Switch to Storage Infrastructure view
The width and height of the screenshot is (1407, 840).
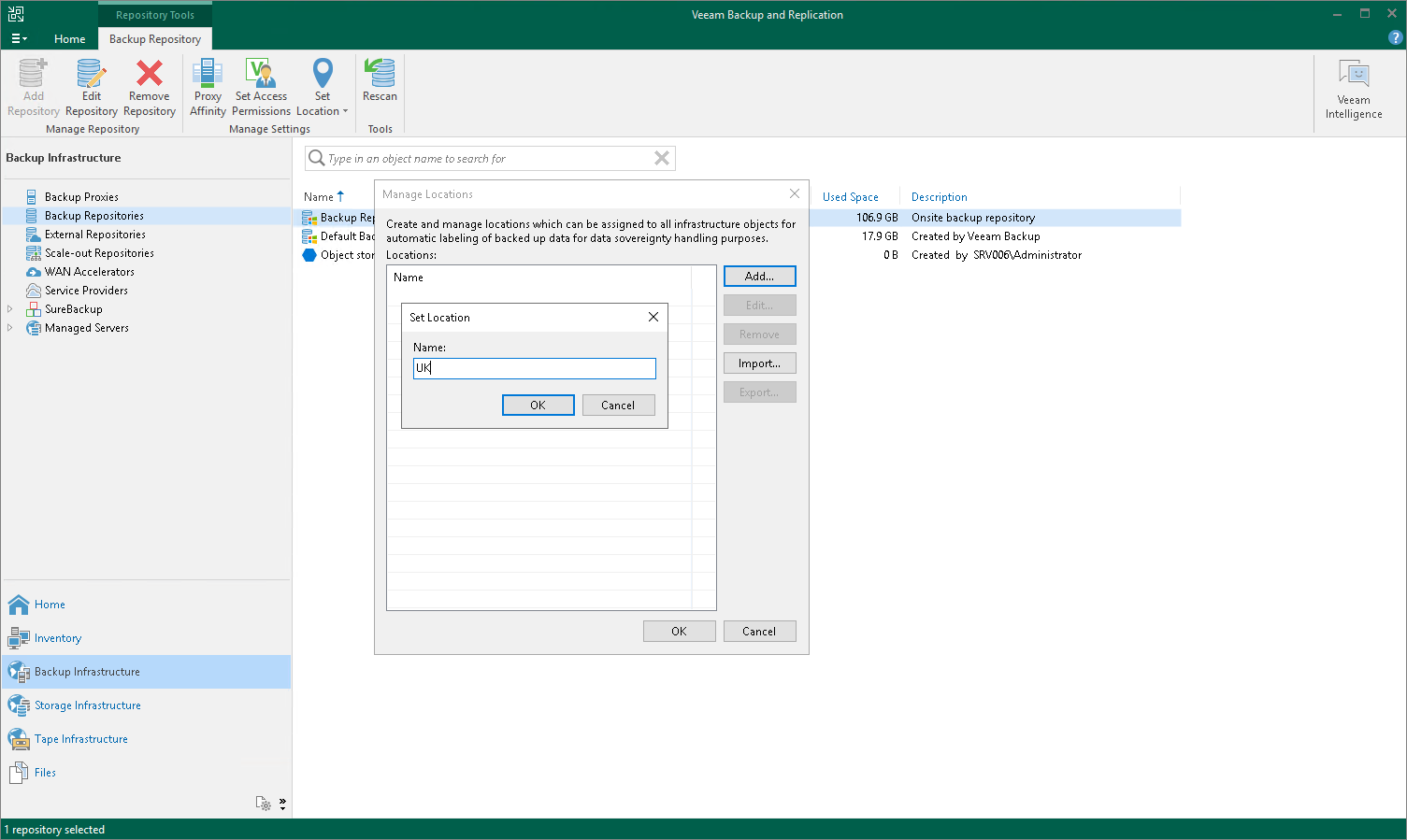pos(87,705)
